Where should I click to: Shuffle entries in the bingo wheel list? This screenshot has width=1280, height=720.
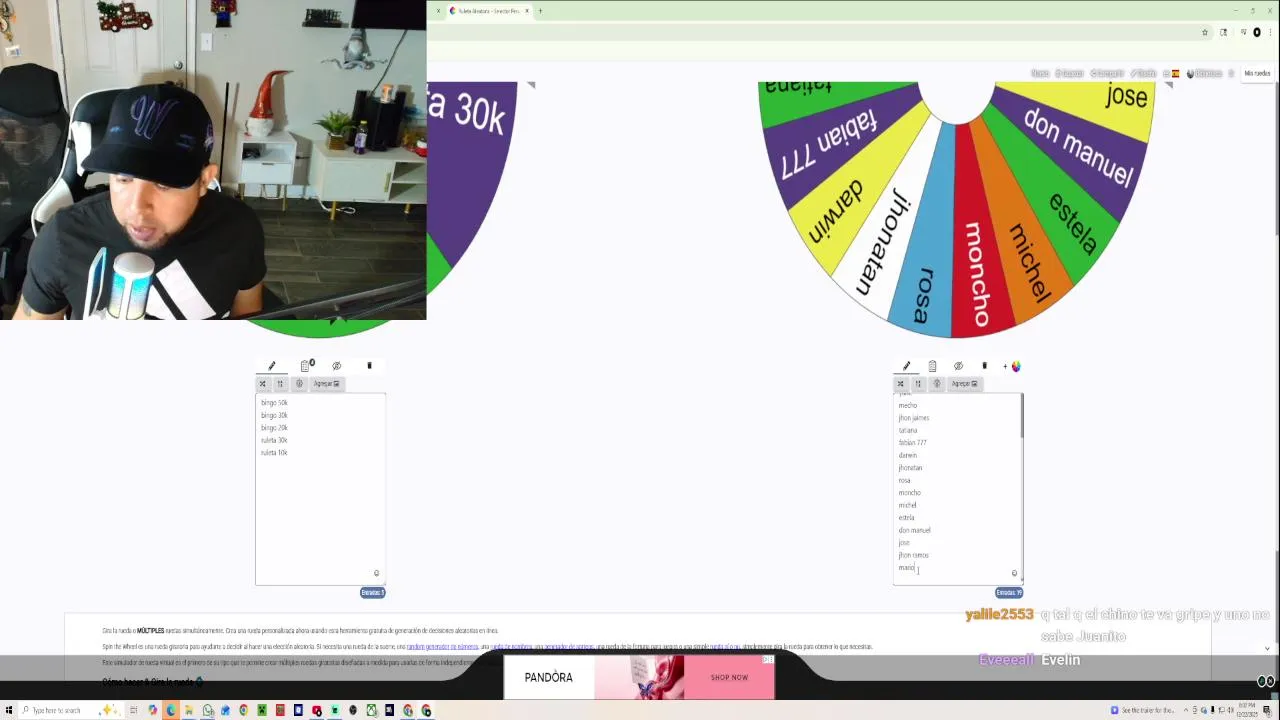point(263,384)
